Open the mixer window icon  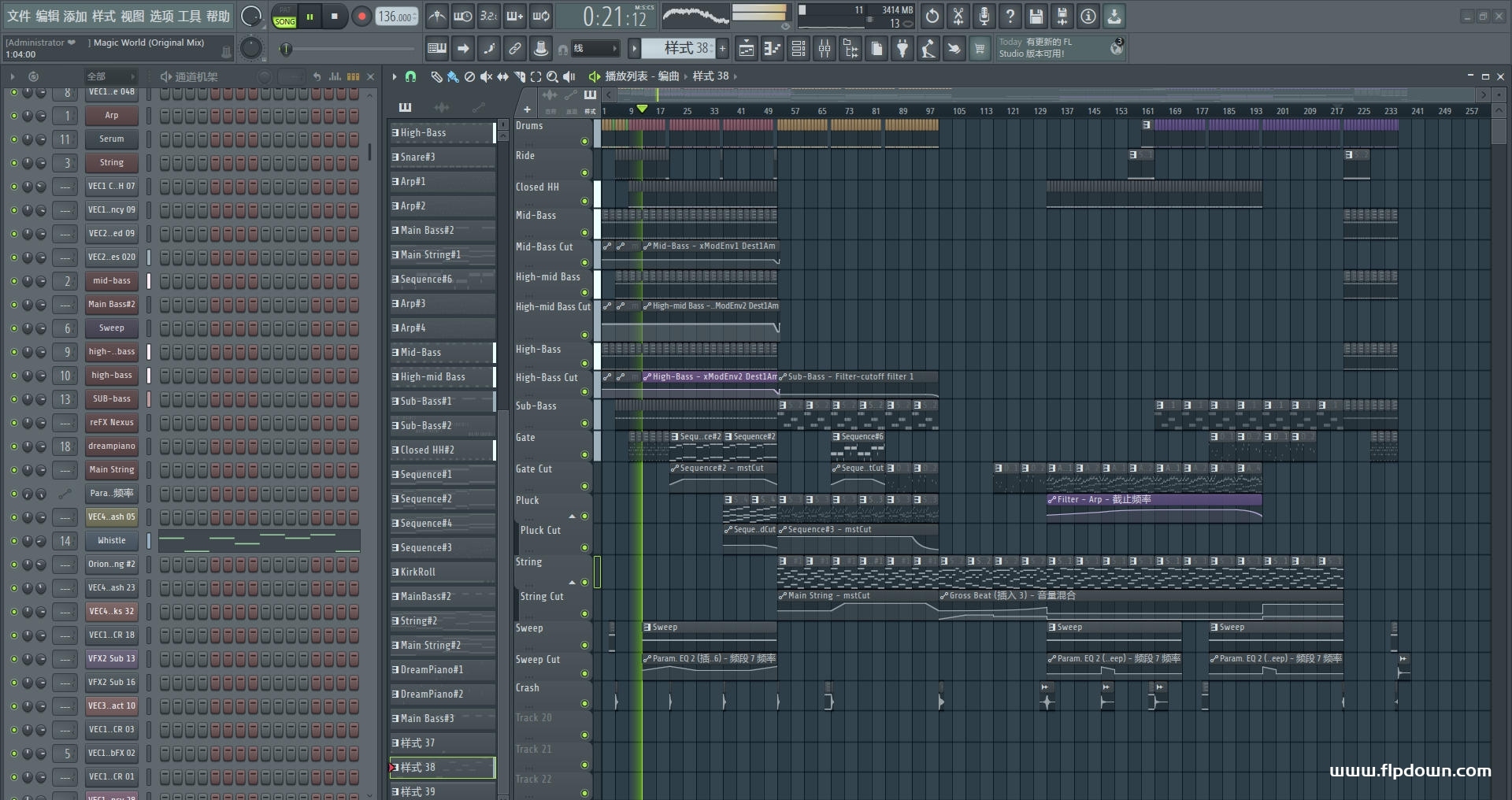click(825, 50)
